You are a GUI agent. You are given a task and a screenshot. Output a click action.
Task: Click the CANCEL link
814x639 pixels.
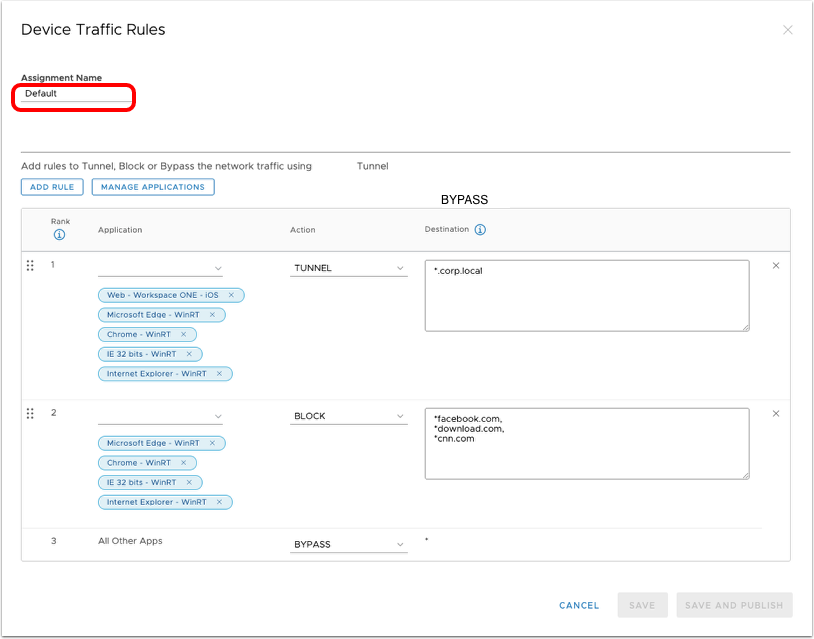coord(579,605)
